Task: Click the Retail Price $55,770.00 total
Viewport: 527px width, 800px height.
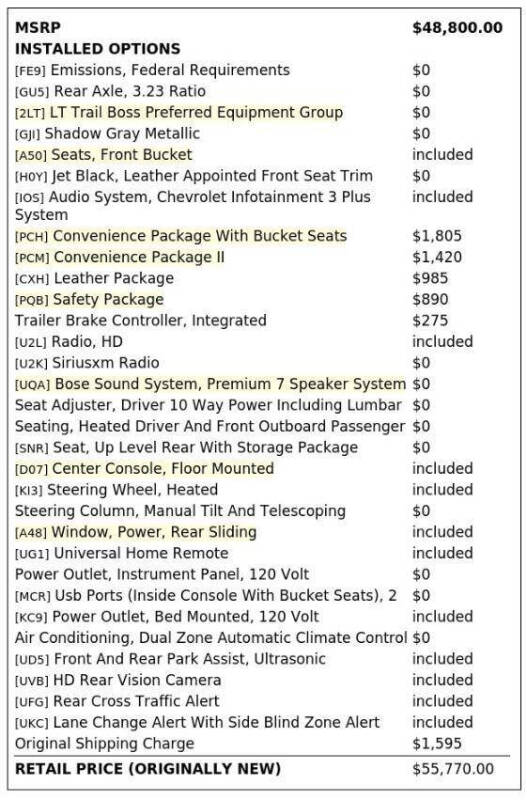Action: coord(453,769)
